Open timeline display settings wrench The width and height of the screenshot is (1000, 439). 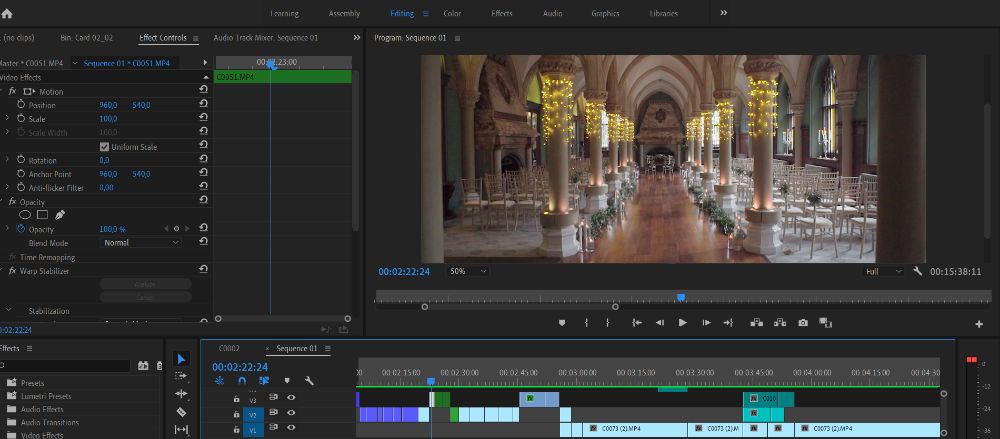309,381
